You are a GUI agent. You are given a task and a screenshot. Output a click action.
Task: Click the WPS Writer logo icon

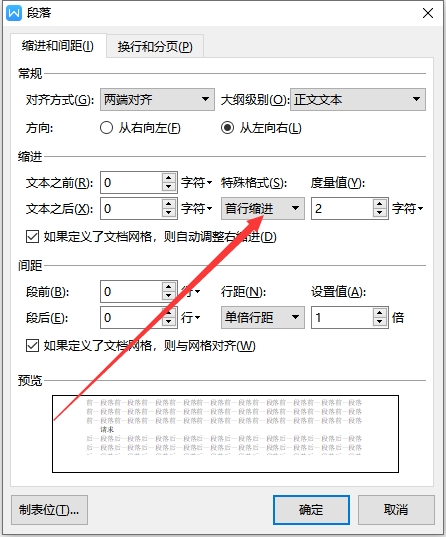(x=14, y=13)
